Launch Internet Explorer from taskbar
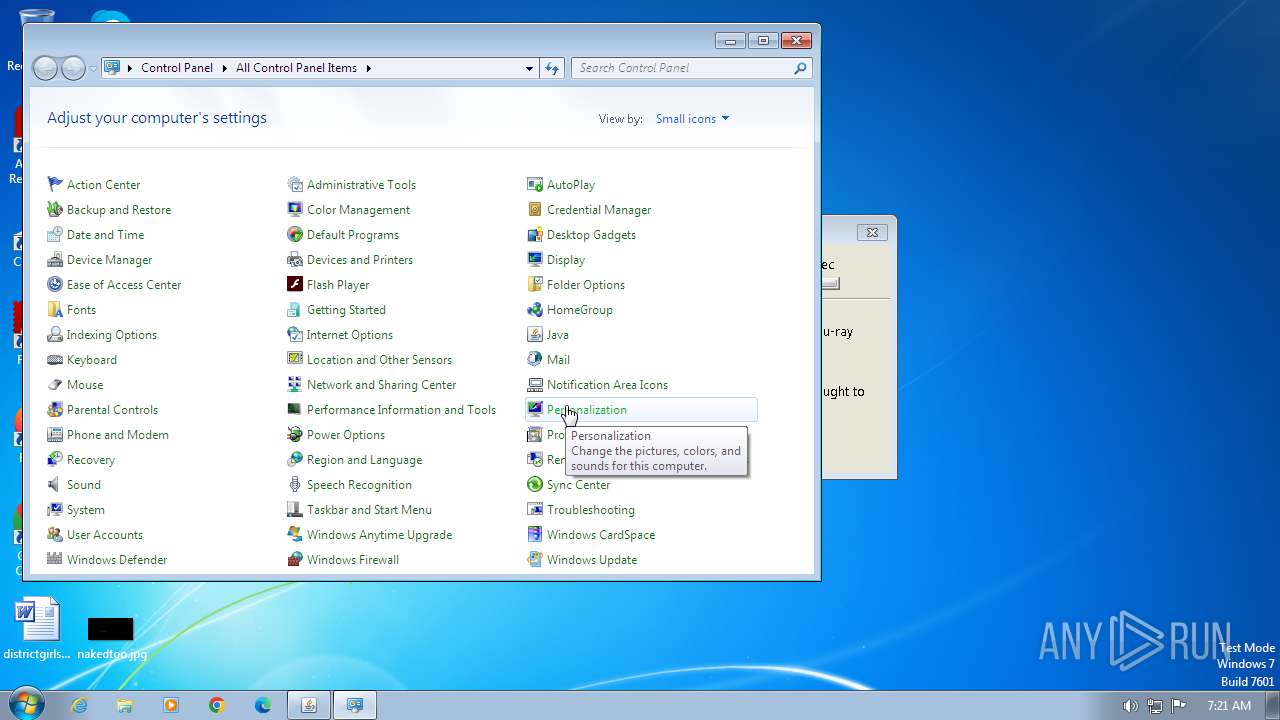 [x=79, y=705]
